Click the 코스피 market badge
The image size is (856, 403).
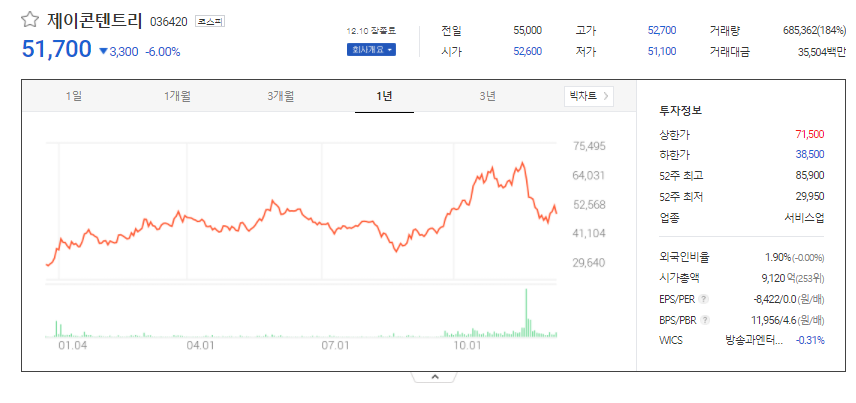pos(210,21)
